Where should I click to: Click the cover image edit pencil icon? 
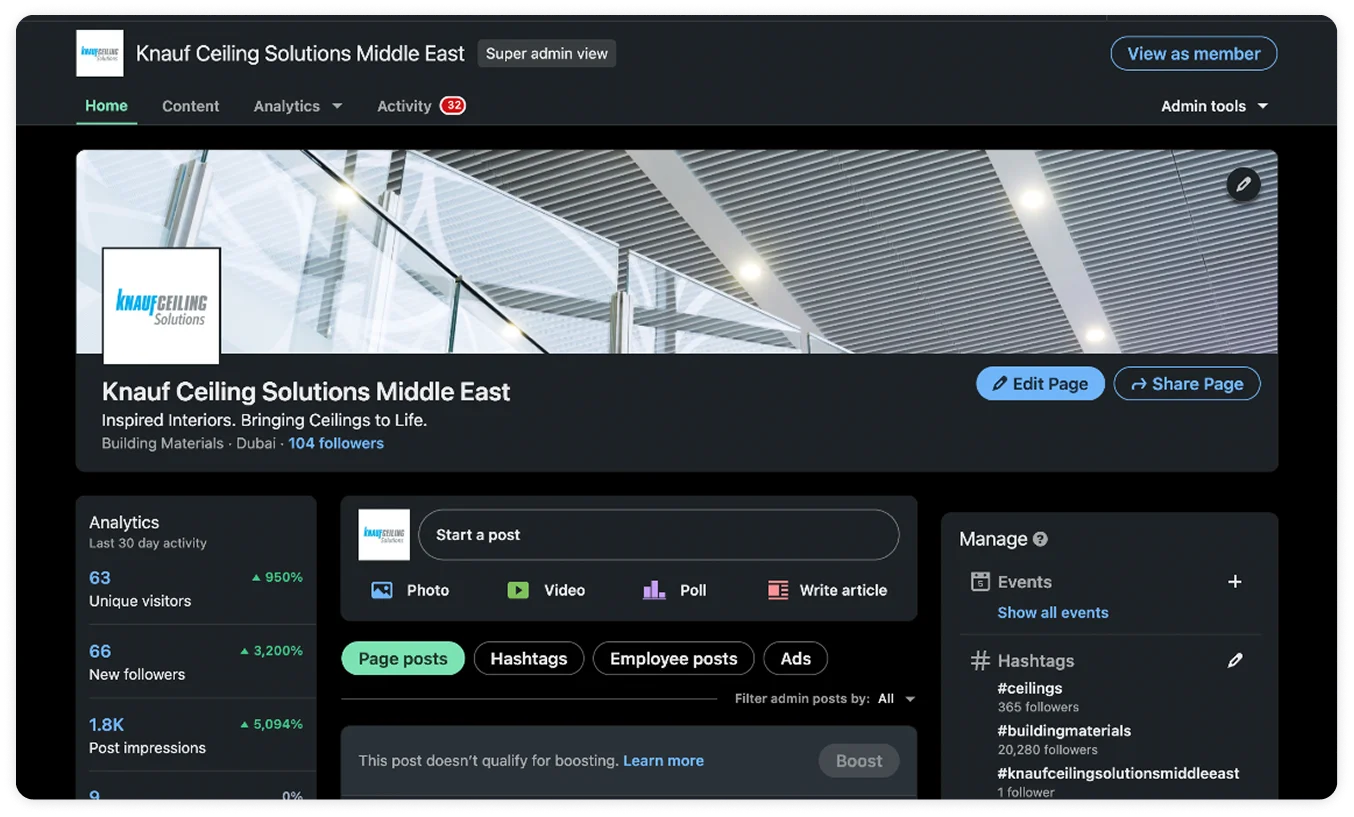click(x=1243, y=184)
